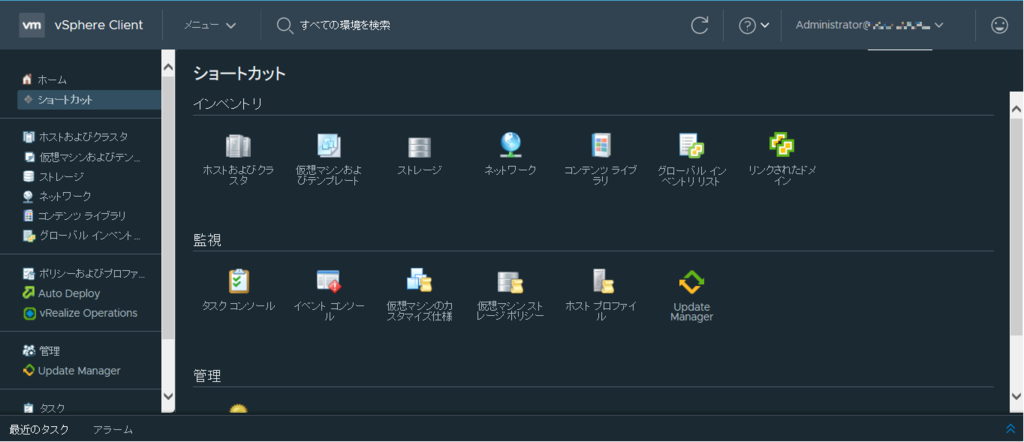Click the sidebar ネットワーク icon
Image resolution: width=1024 pixels, height=442 pixels.
click(28, 196)
